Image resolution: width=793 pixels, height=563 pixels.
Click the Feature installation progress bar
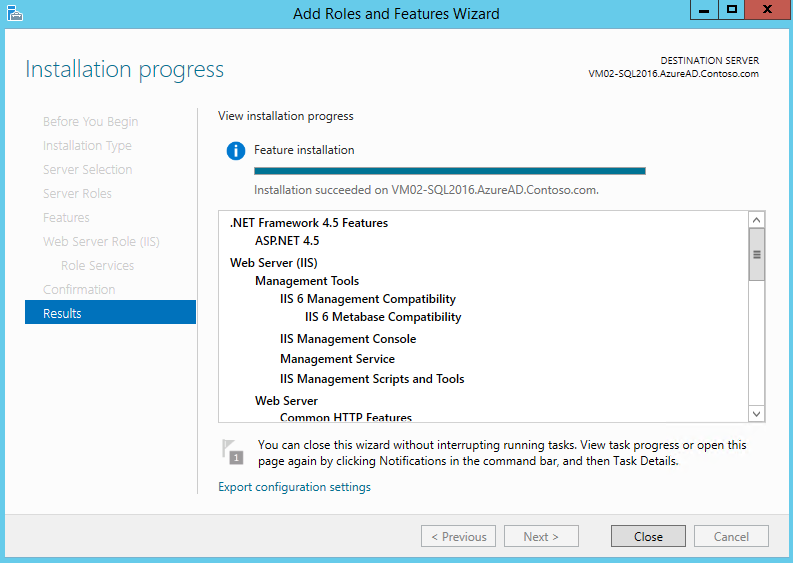450,171
